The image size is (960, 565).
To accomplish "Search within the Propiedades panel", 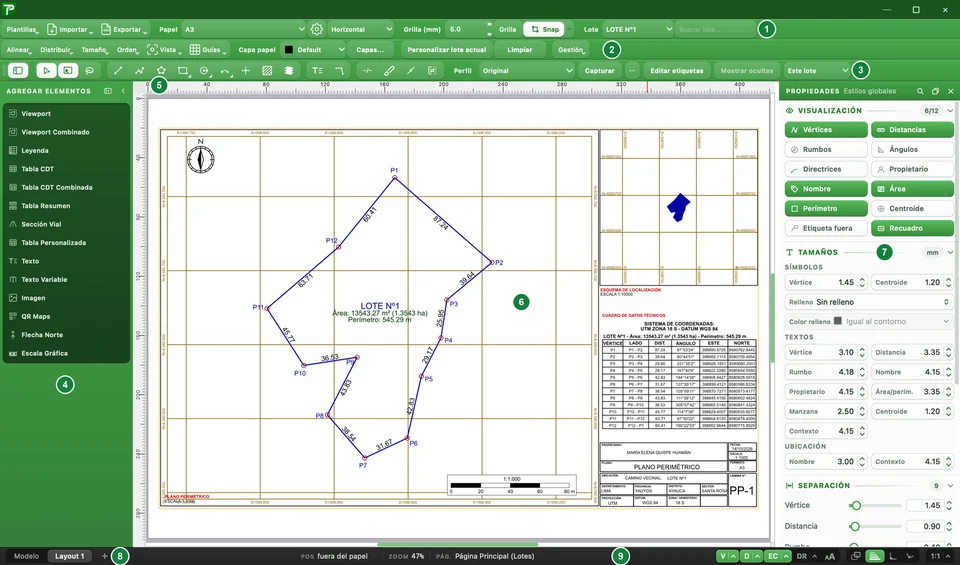I will tap(920, 91).
